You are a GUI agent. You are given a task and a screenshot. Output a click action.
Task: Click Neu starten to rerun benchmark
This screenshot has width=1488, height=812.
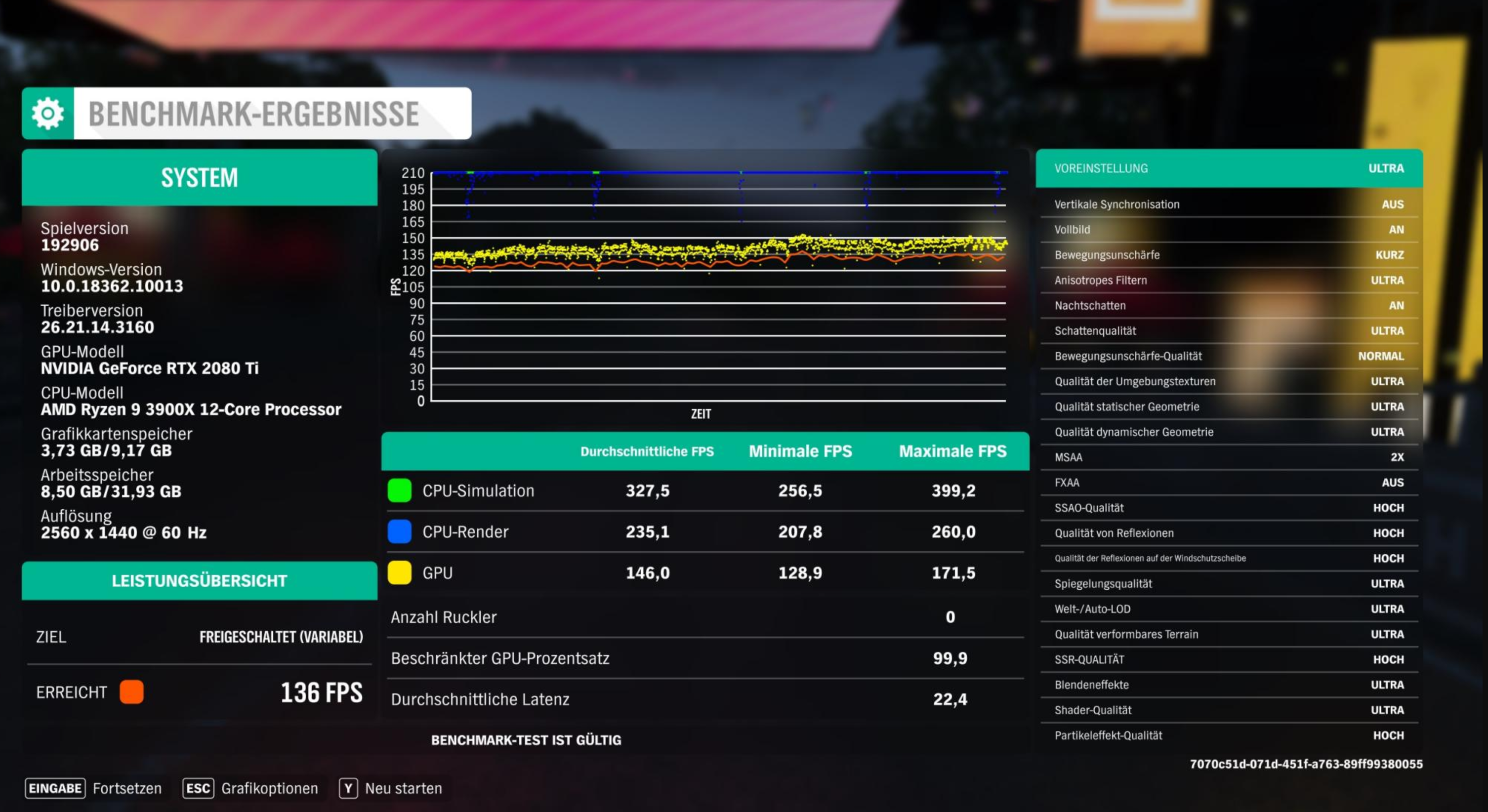click(403, 788)
